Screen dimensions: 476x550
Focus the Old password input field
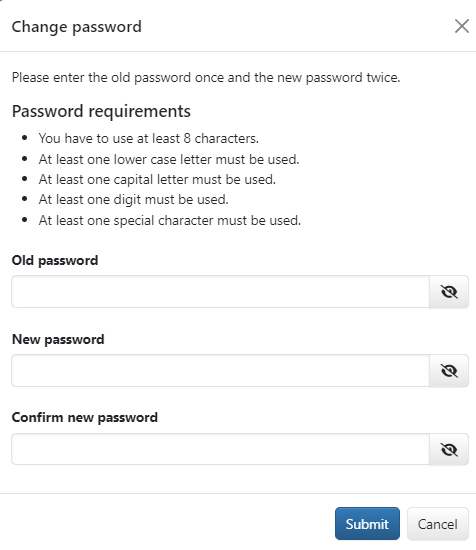tap(221, 291)
